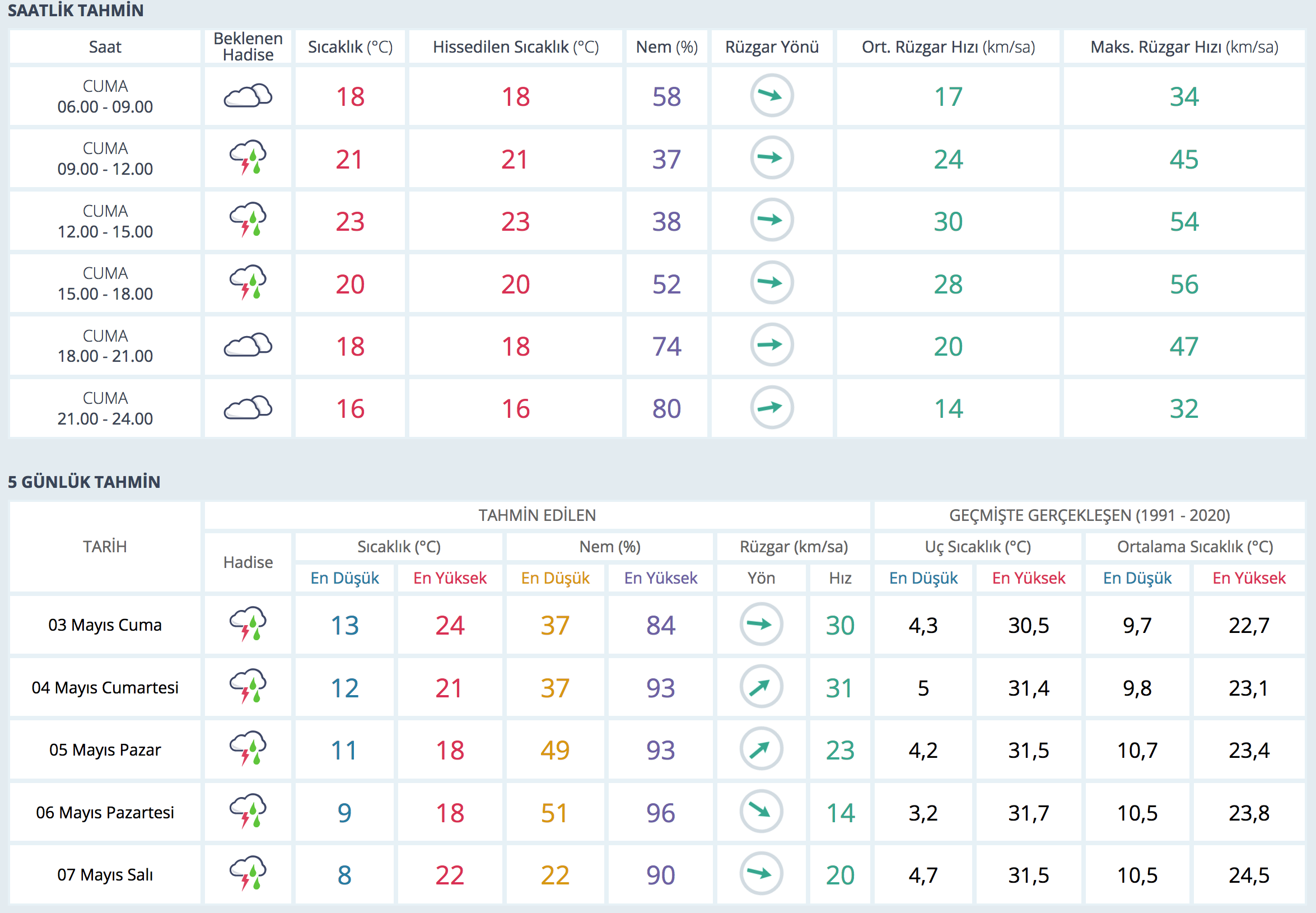The width and height of the screenshot is (1316, 913).
Task: Click 03 Mayıs Cuma date cell
Action: (105, 625)
